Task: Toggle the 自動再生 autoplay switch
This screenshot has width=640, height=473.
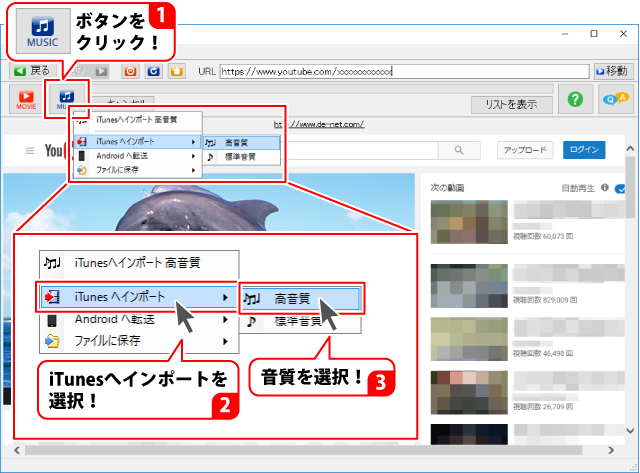Action: (x=620, y=189)
